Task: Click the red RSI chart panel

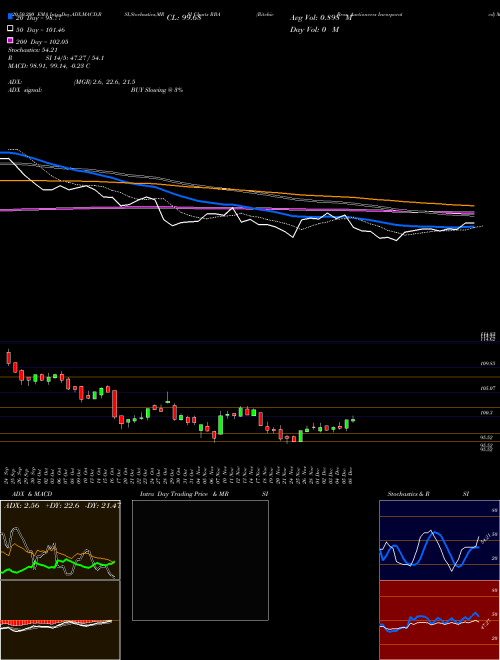Action: [x=439, y=620]
